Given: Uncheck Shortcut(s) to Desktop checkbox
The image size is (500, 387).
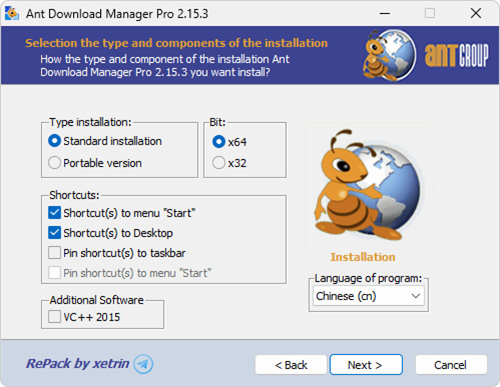Looking at the screenshot, I should (x=54, y=233).
